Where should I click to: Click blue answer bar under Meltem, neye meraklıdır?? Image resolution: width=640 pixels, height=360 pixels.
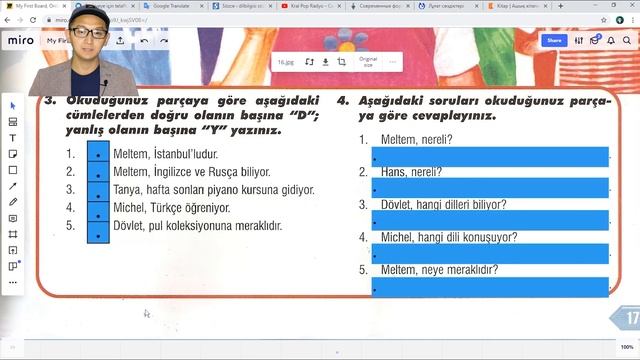click(x=490, y=287)
